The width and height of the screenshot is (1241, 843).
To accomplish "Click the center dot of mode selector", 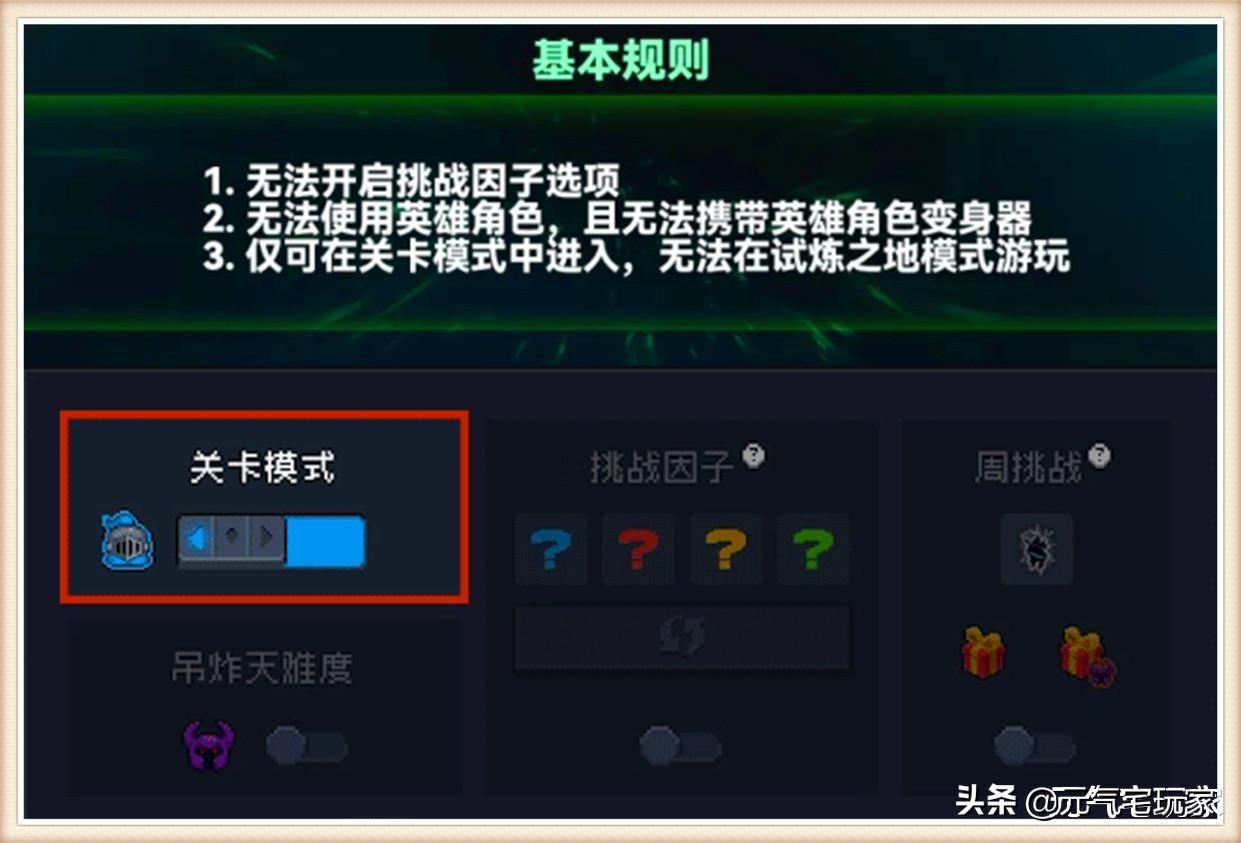I will click(232, 539).
